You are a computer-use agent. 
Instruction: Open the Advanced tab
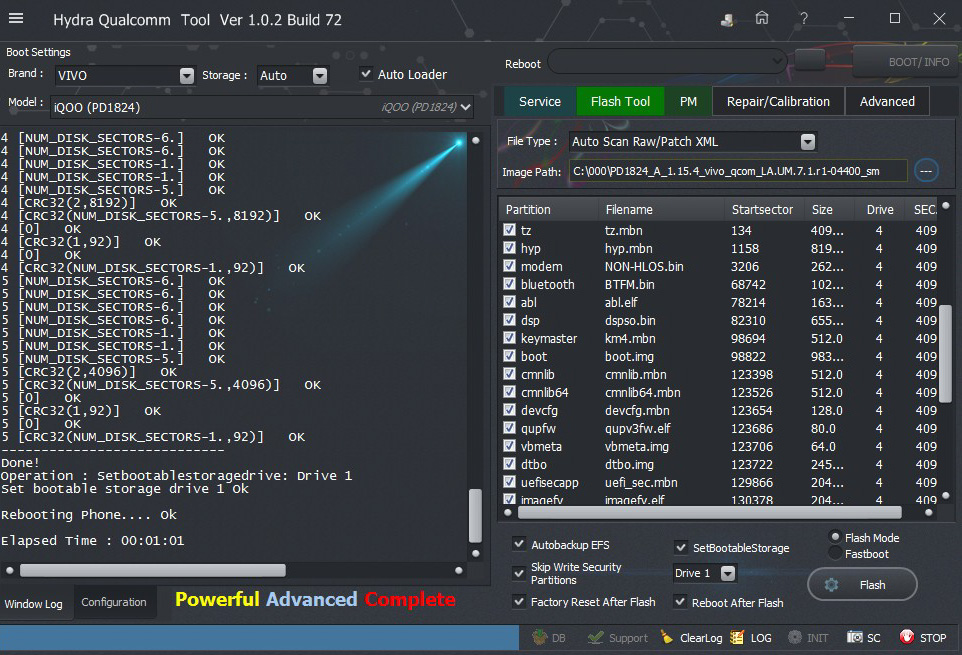click(x=887, y=101)
